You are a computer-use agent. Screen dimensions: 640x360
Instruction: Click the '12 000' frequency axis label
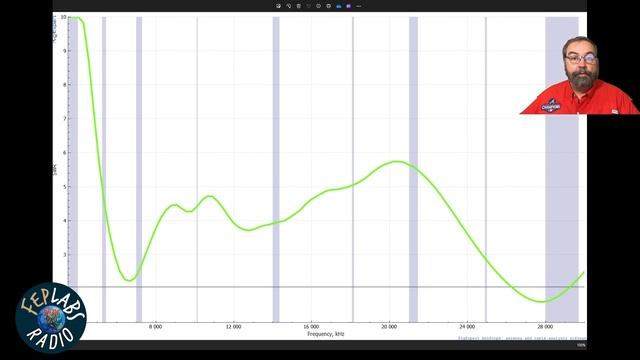(233, 327)
